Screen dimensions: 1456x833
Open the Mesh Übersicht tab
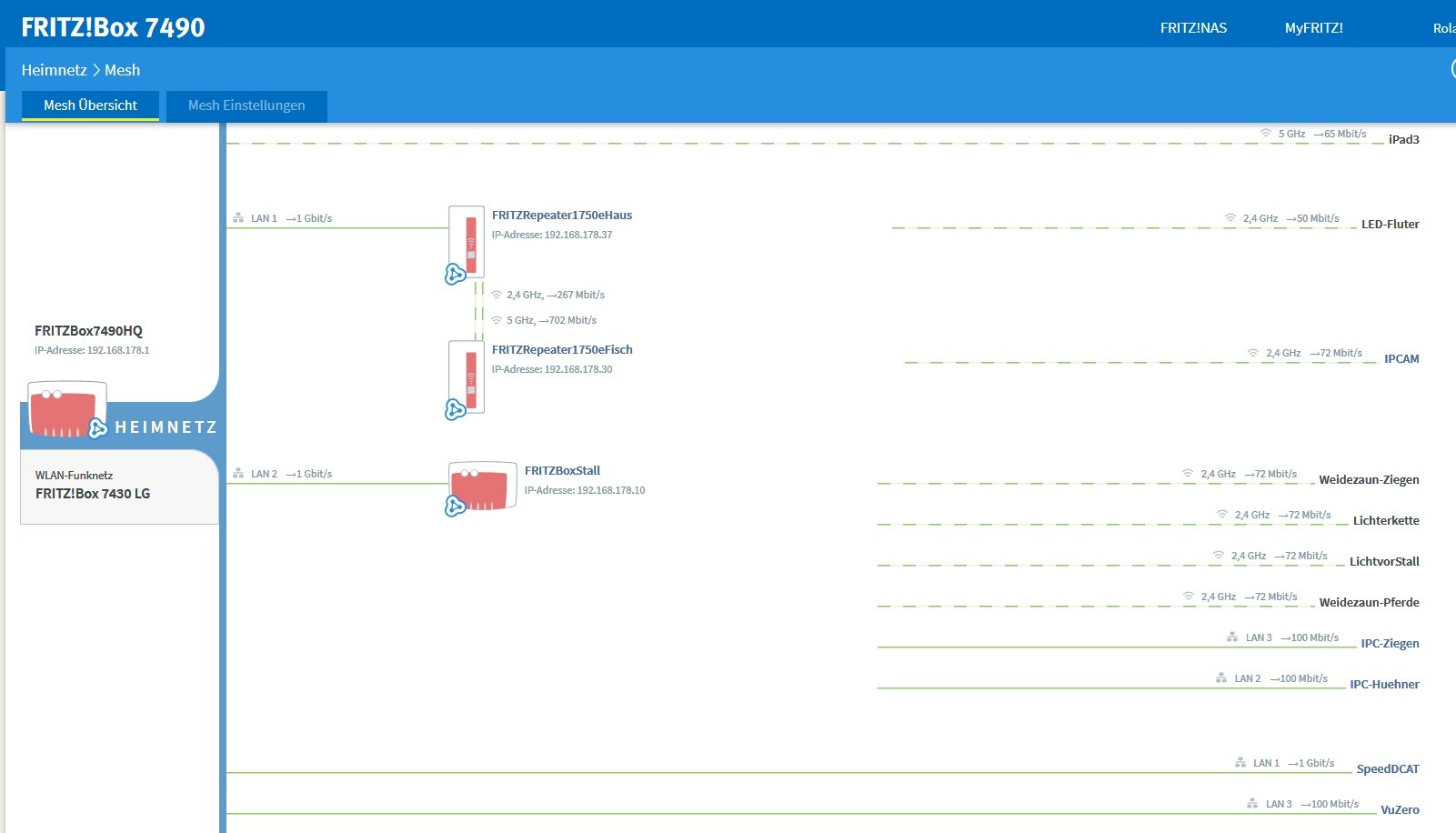pos(90,105)
